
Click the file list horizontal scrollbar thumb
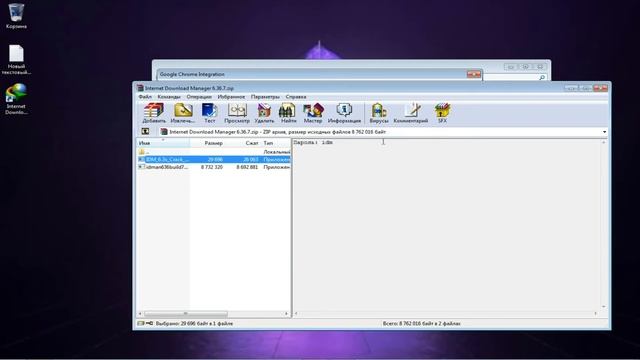point(186,313)
